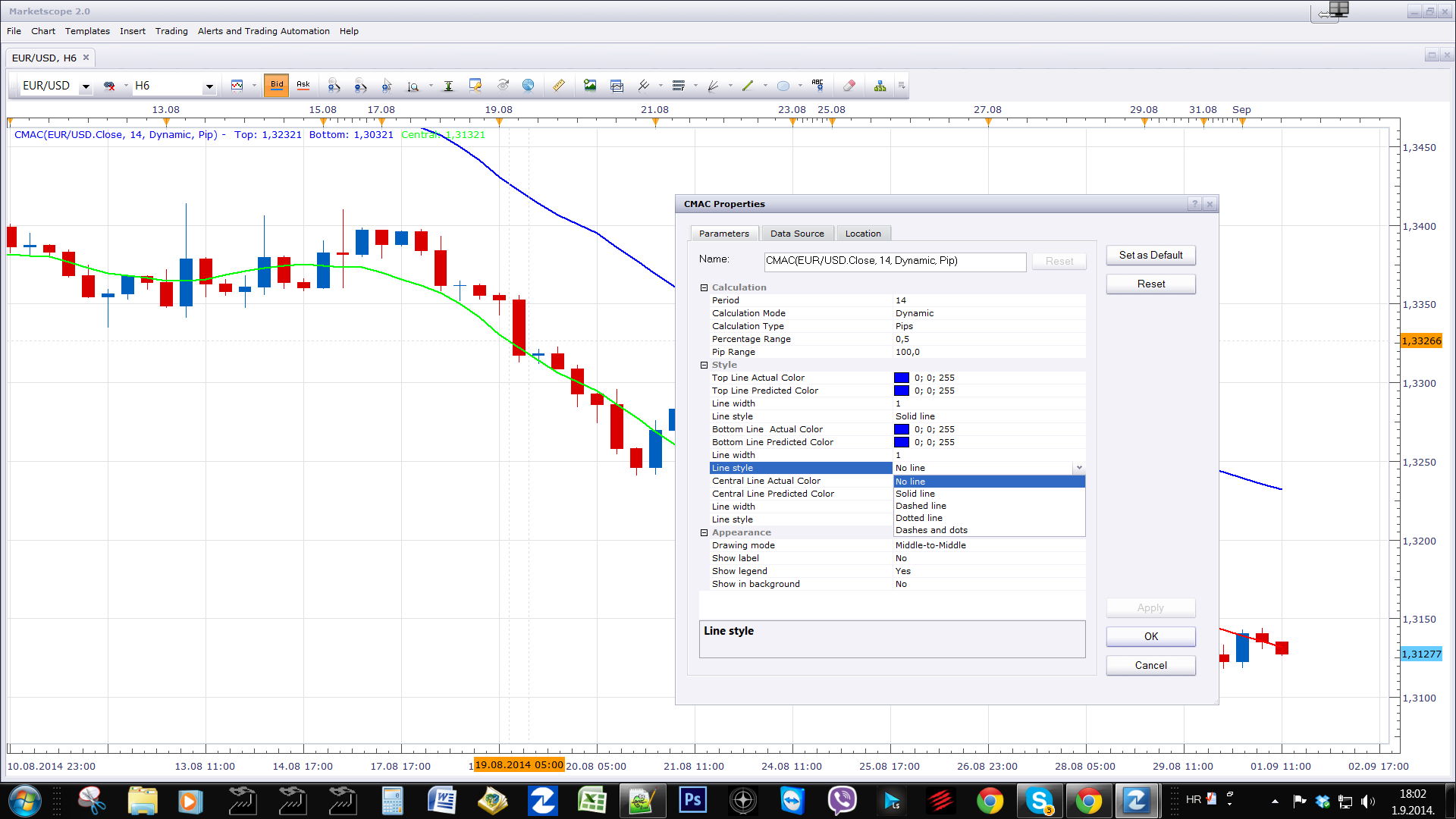Click the Top Line Actual Color swatch

tap(901, 378)
